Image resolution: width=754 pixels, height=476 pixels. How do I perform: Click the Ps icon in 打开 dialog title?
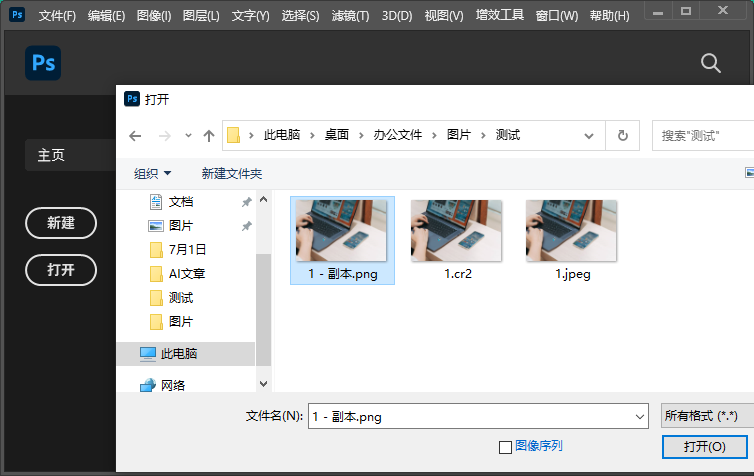(132, 99)
